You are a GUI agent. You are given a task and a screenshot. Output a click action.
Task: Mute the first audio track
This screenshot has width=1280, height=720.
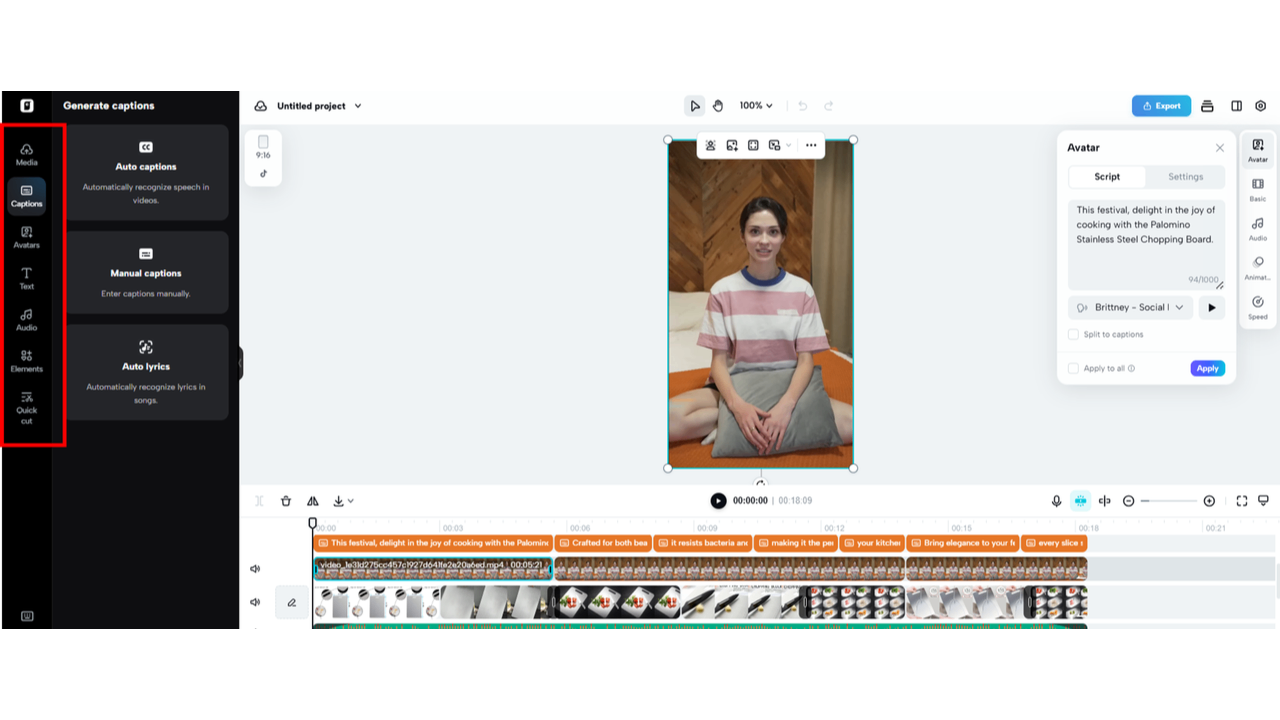[255, 568]
